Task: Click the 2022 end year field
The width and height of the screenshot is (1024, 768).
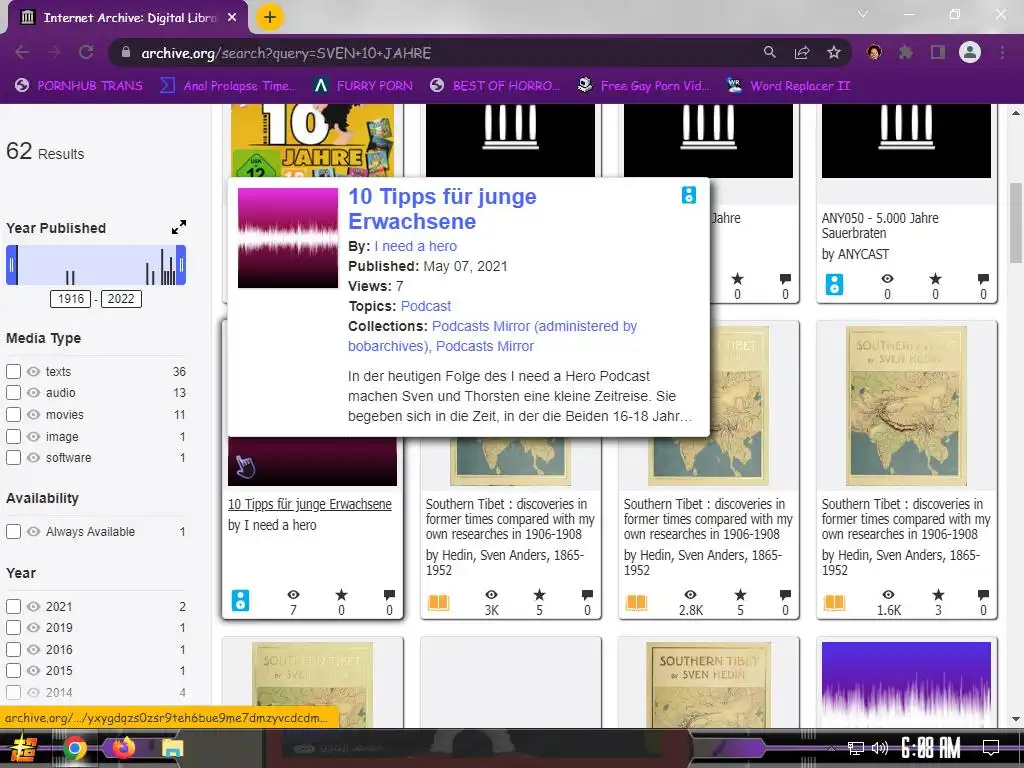Action: [x=121, y=299]
